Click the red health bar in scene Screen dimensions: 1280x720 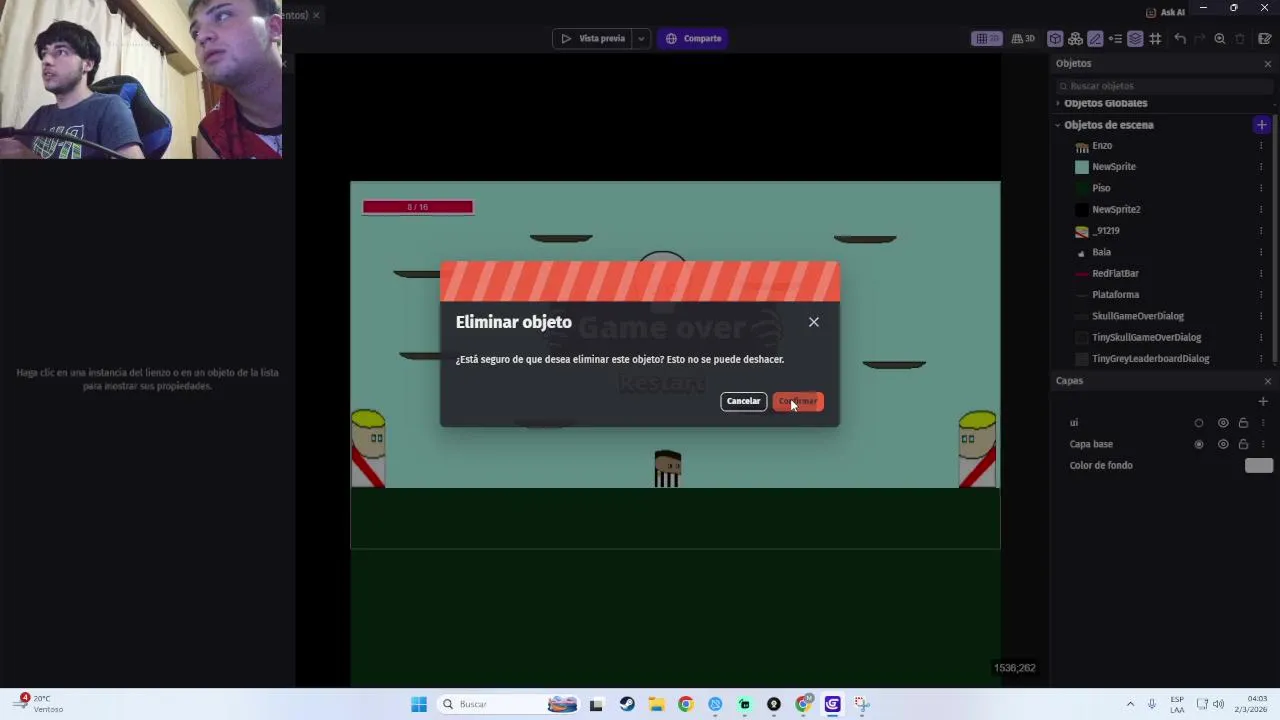418,207
